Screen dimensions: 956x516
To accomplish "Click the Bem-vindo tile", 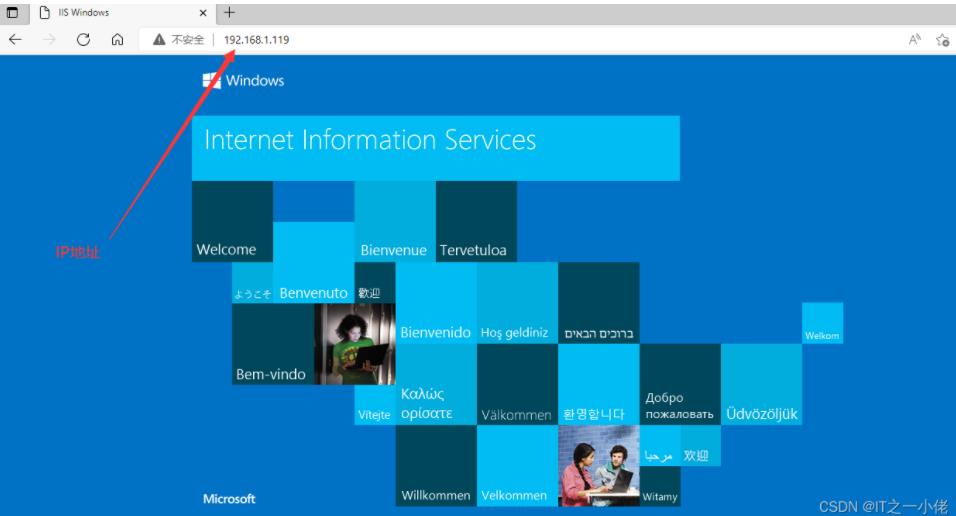I will 273,344.
